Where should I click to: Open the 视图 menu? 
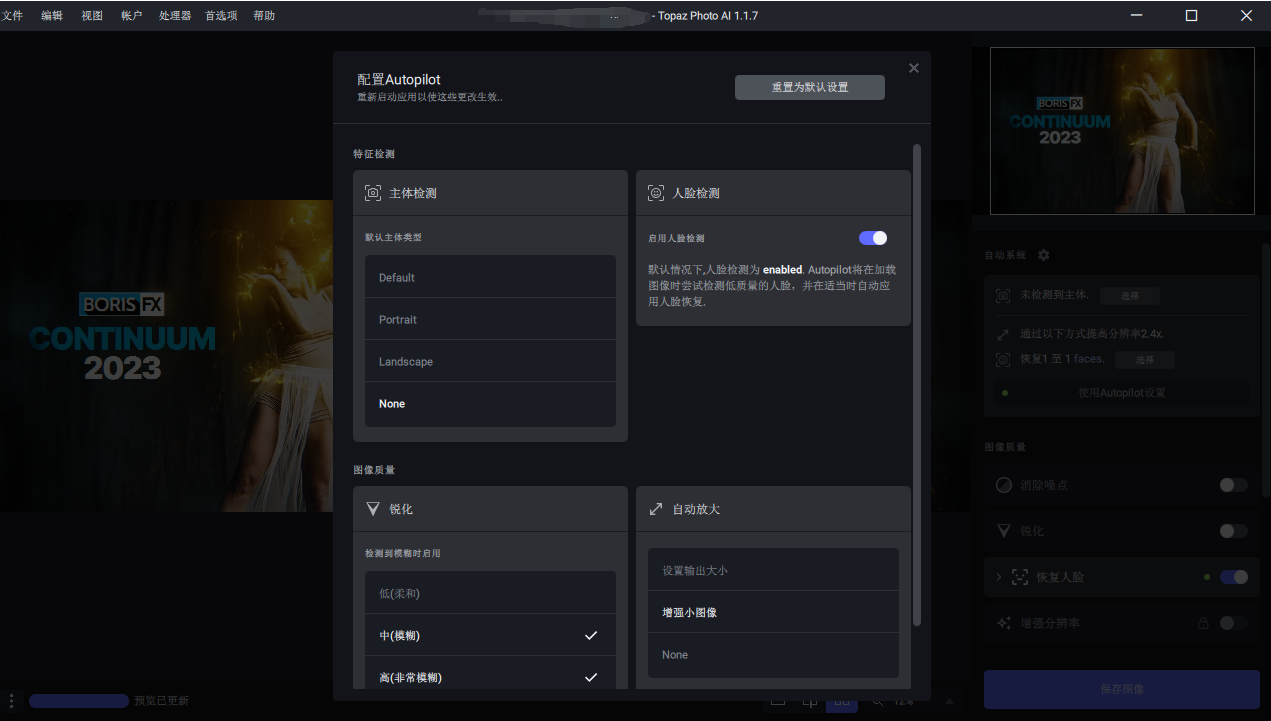(x=92, y=15)
